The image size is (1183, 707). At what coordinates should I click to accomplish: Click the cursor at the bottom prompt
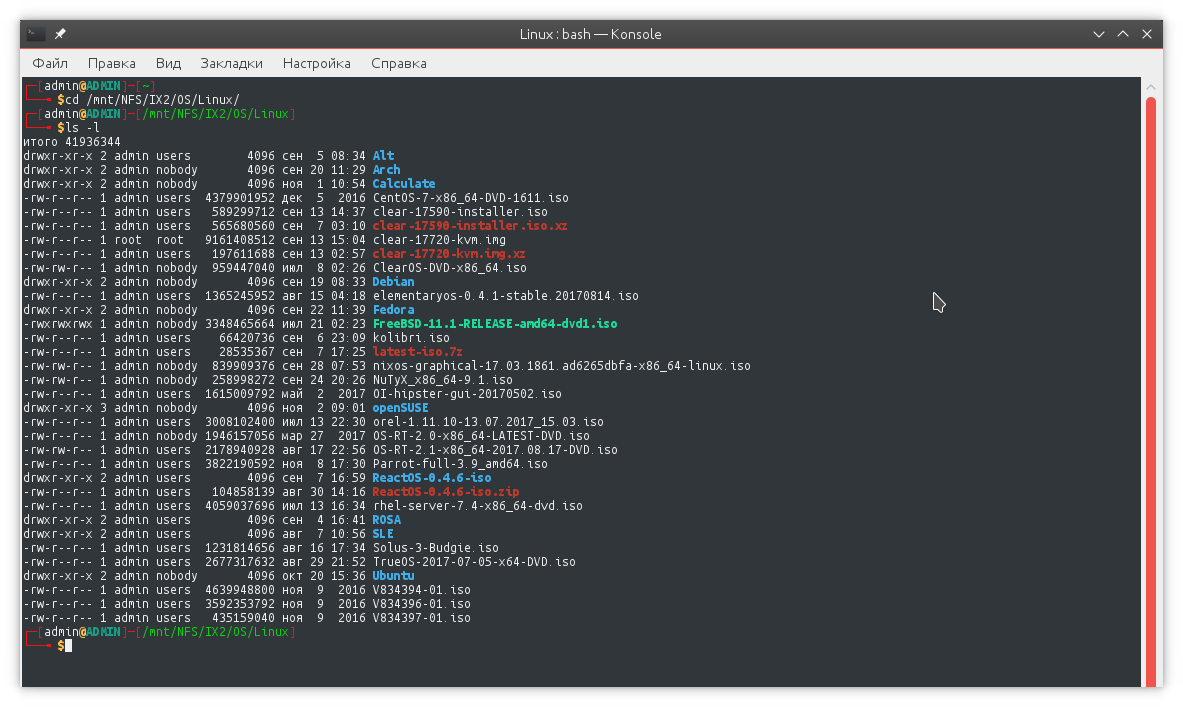(x=68, y=646)
